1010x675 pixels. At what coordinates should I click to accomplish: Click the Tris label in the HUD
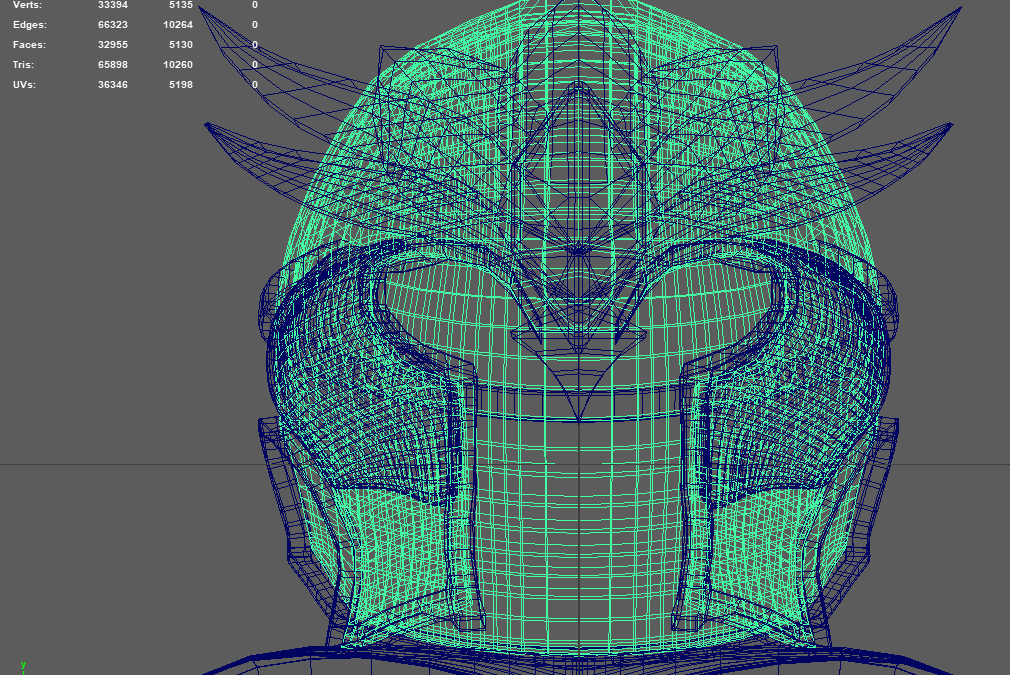tap(25, 65)
